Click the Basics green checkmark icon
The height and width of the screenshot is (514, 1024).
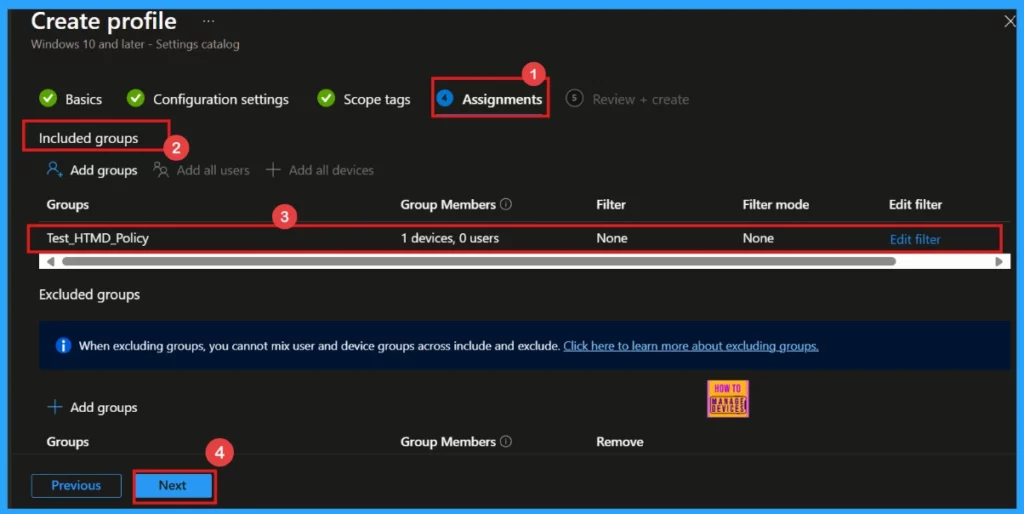click(x=48, y=99)
